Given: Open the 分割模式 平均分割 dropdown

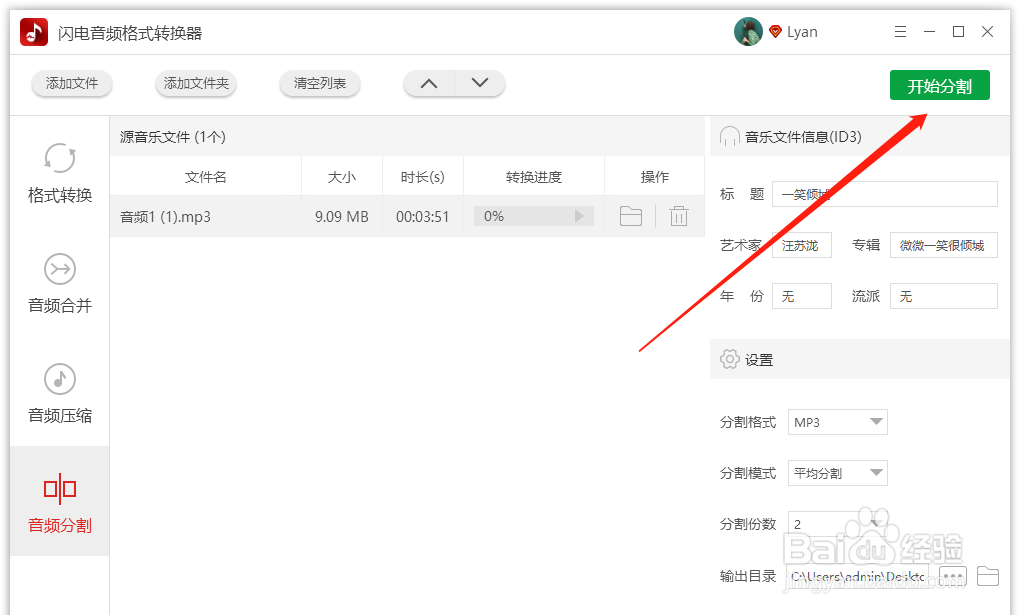Looking at the screenshot, I should (837, 472).
